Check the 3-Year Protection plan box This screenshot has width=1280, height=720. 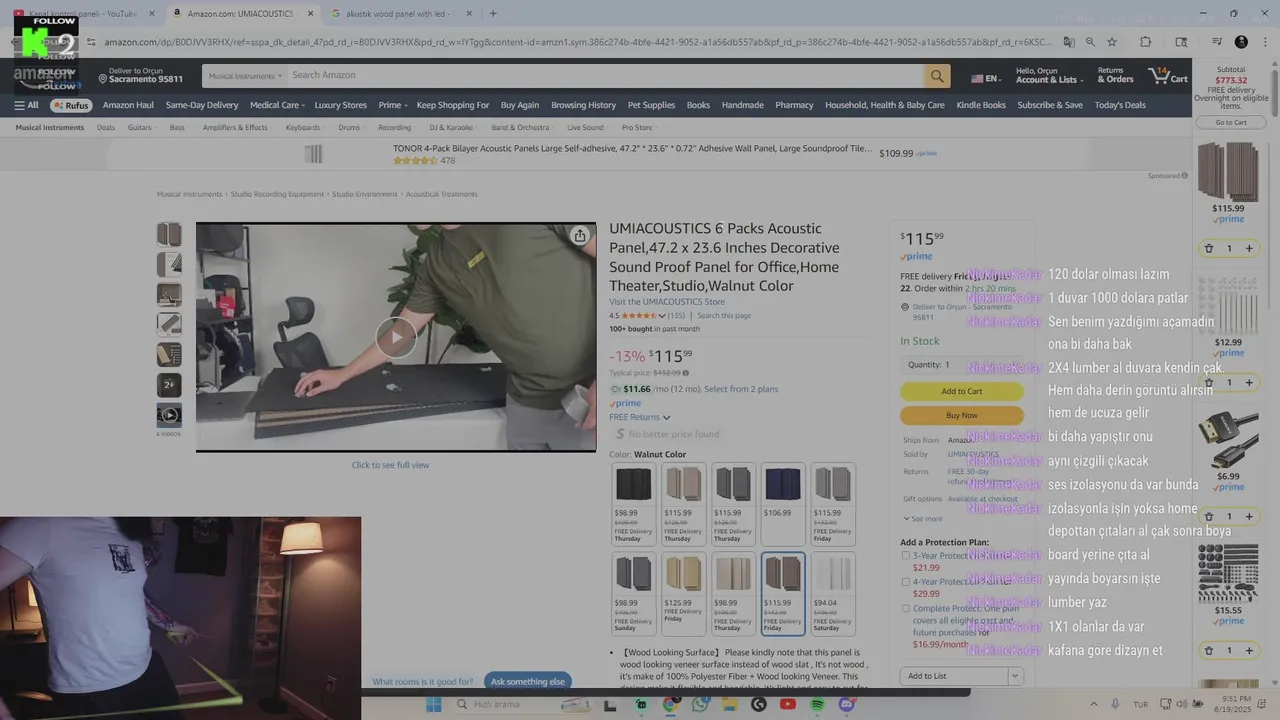click(x=906, y=555)
